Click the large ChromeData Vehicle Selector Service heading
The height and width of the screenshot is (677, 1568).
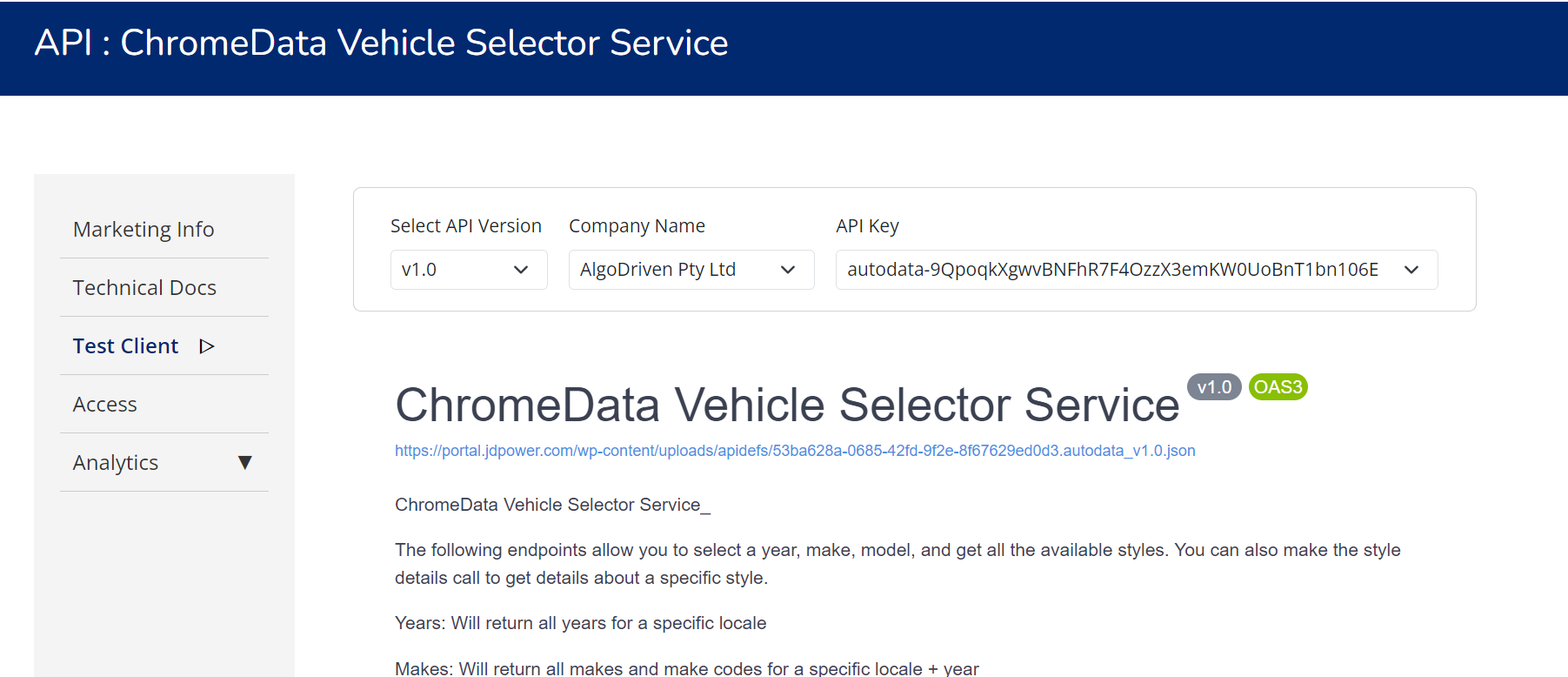786,406
